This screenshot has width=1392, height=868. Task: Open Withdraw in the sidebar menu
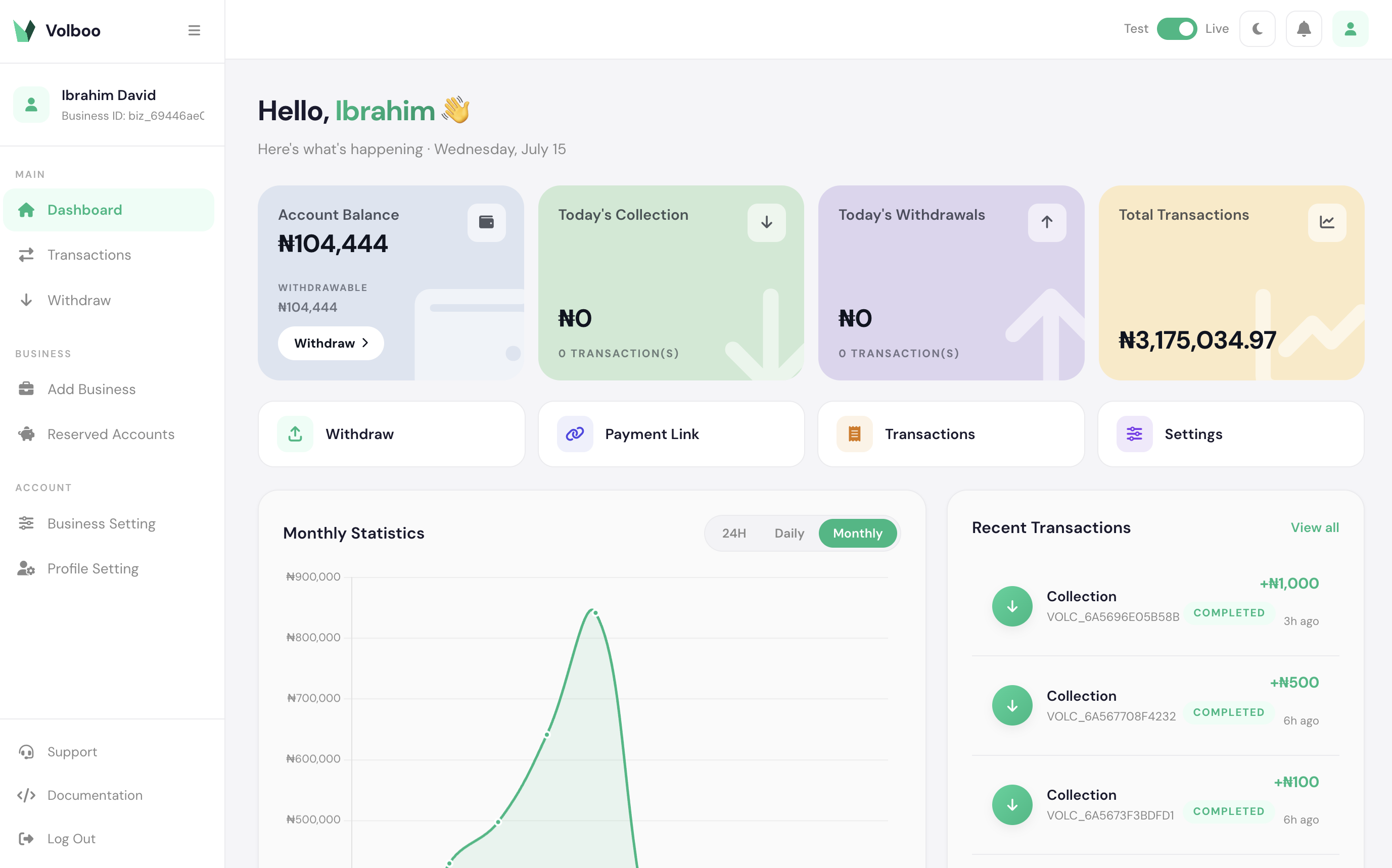pos(109,300)
